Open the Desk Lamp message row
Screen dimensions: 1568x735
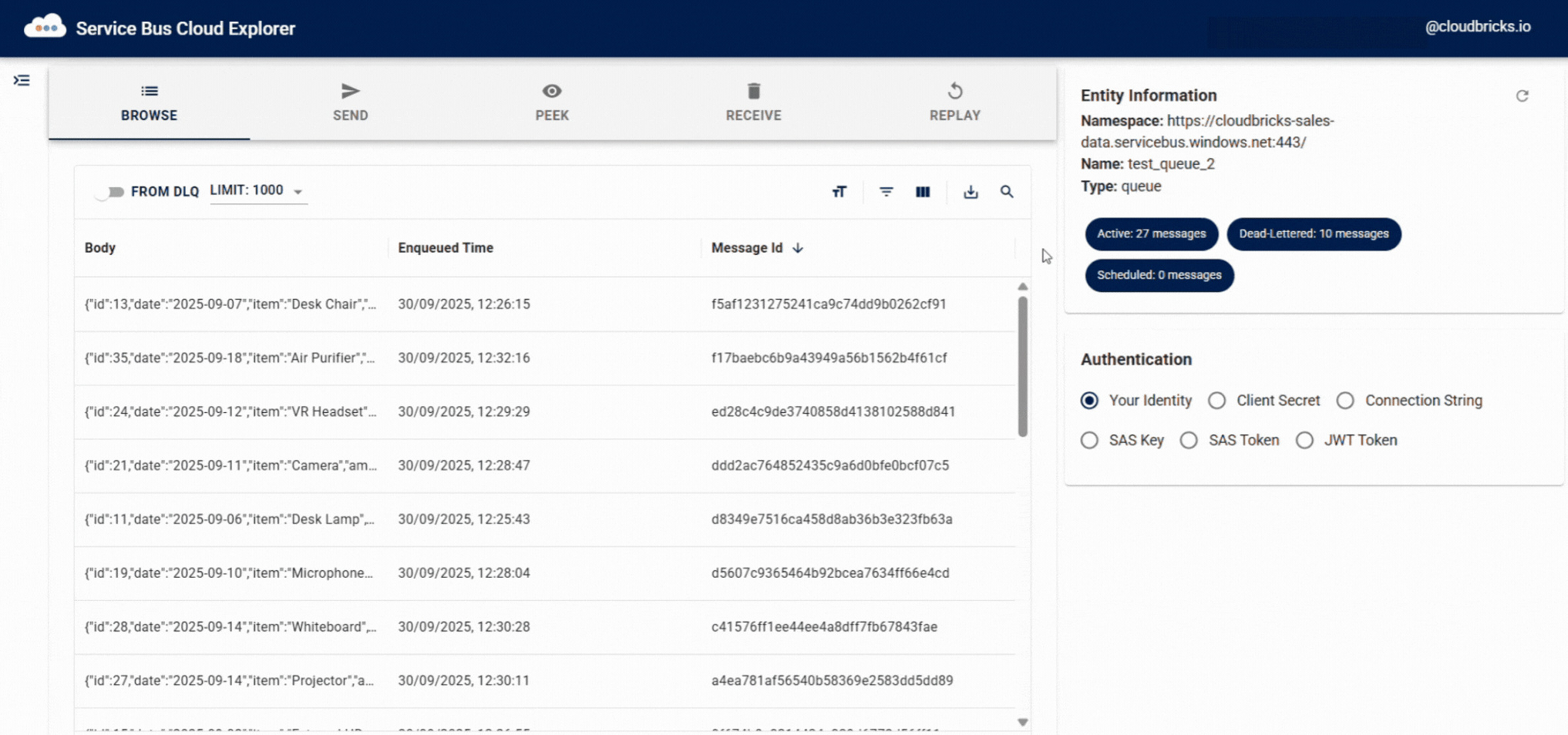point(545,519)
